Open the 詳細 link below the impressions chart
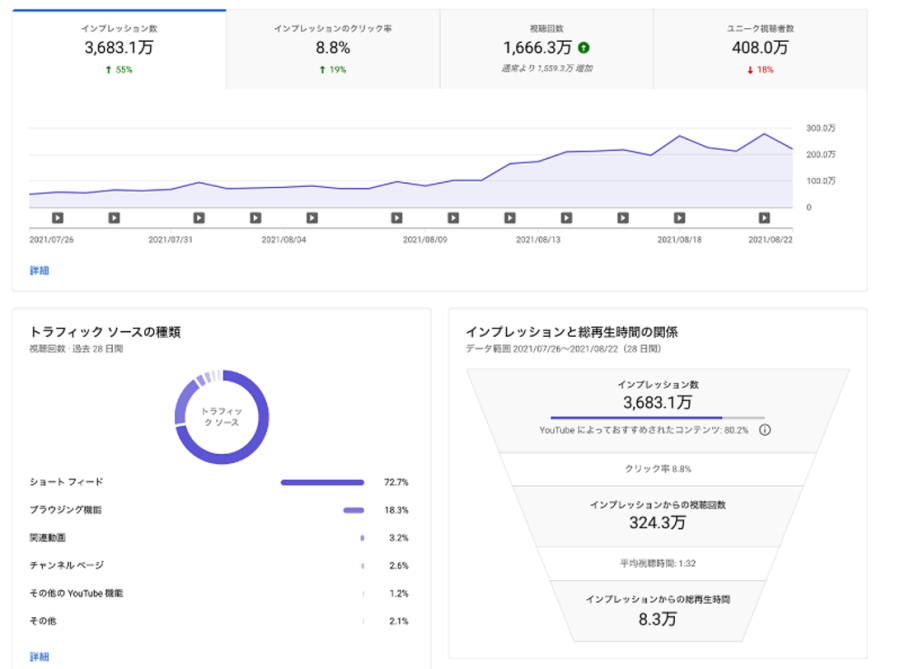 39,270
